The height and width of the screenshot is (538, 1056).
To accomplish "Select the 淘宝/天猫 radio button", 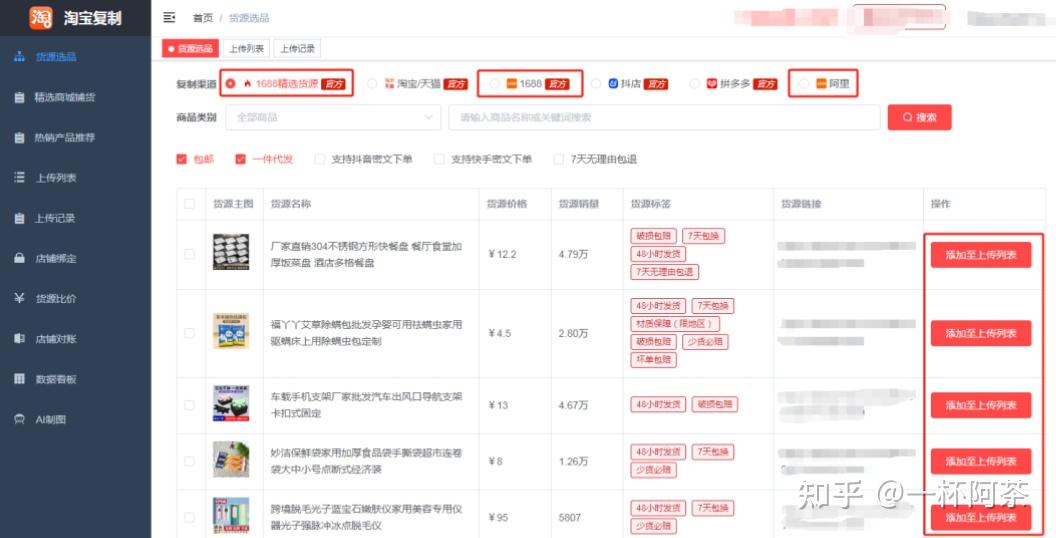I will [x=372, y=83].
